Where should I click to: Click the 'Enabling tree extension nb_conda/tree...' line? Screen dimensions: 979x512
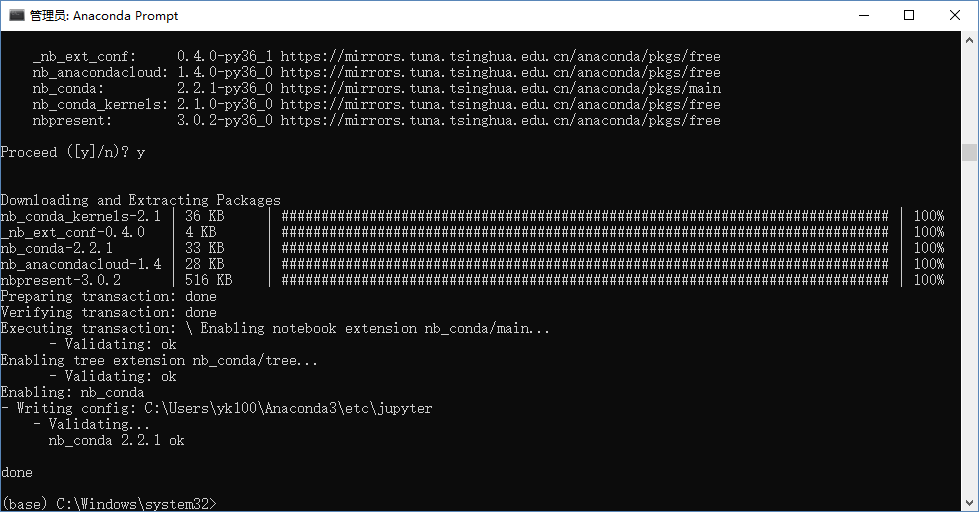click(159, 360)
